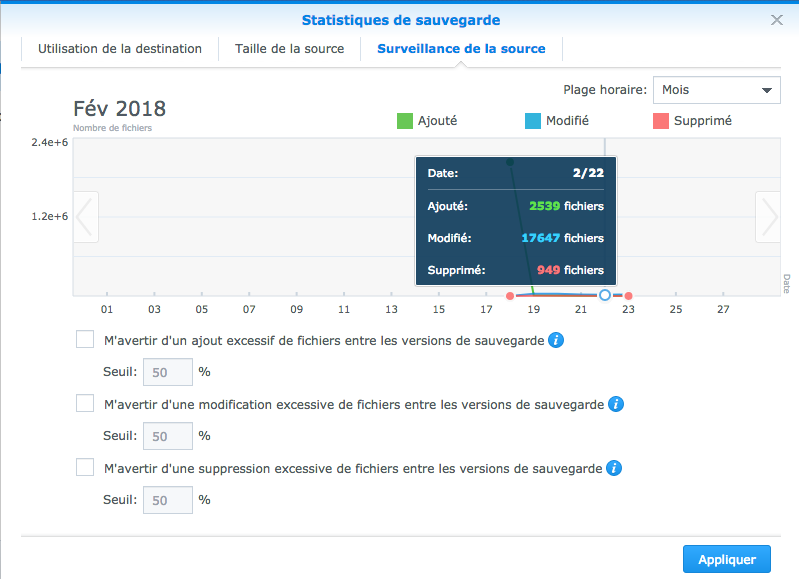Click the 'Plage horaire:' label
Viewport: 799px width, 579px height.
(605, 90)
